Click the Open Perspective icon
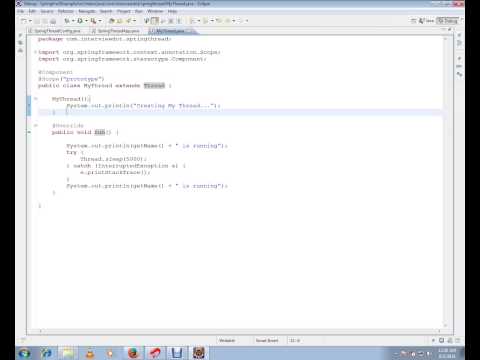This screenshot has width=480, height=360. (413, 21)
